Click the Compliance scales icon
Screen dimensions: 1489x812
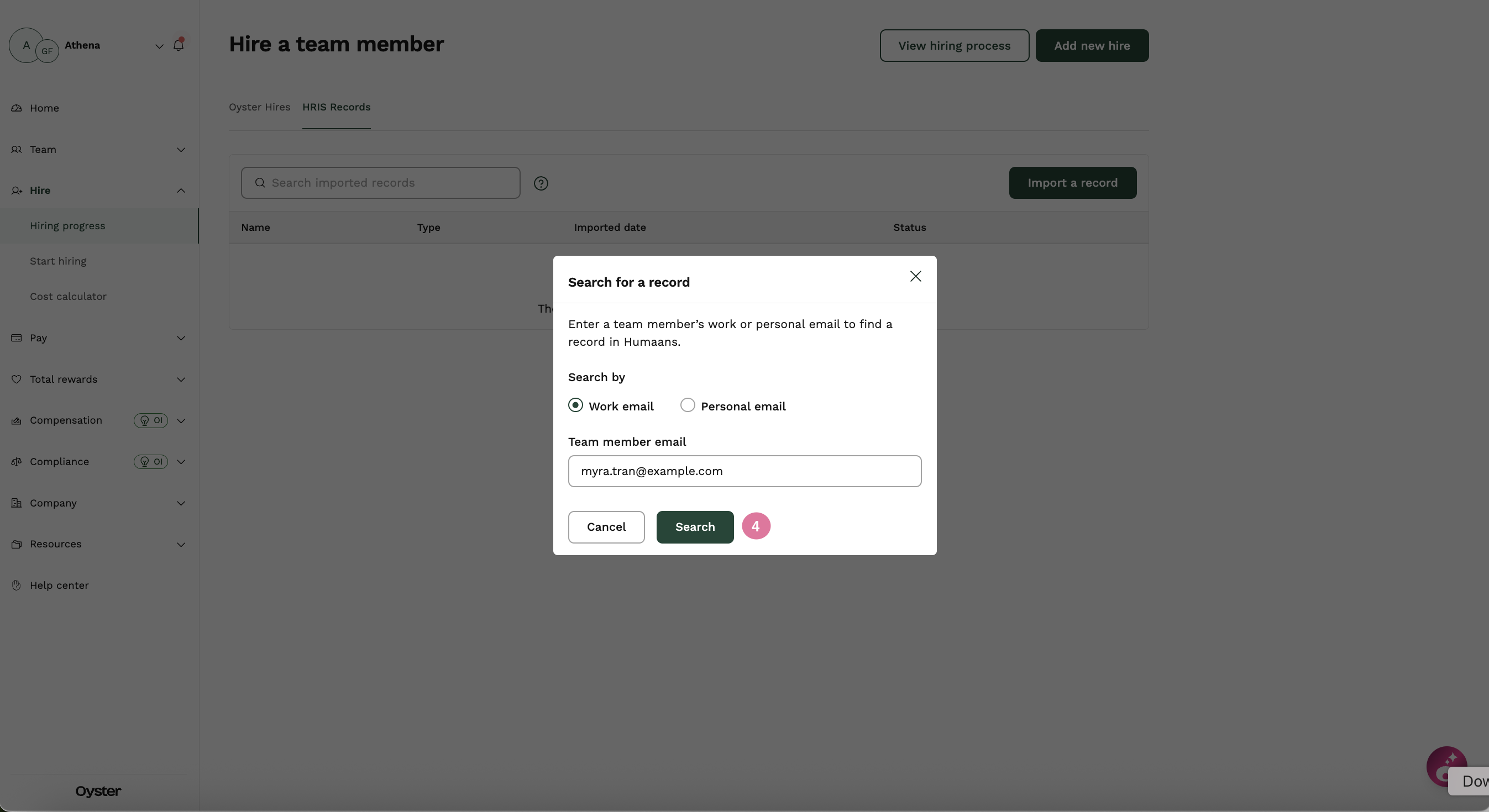click(x=16, y=461)
